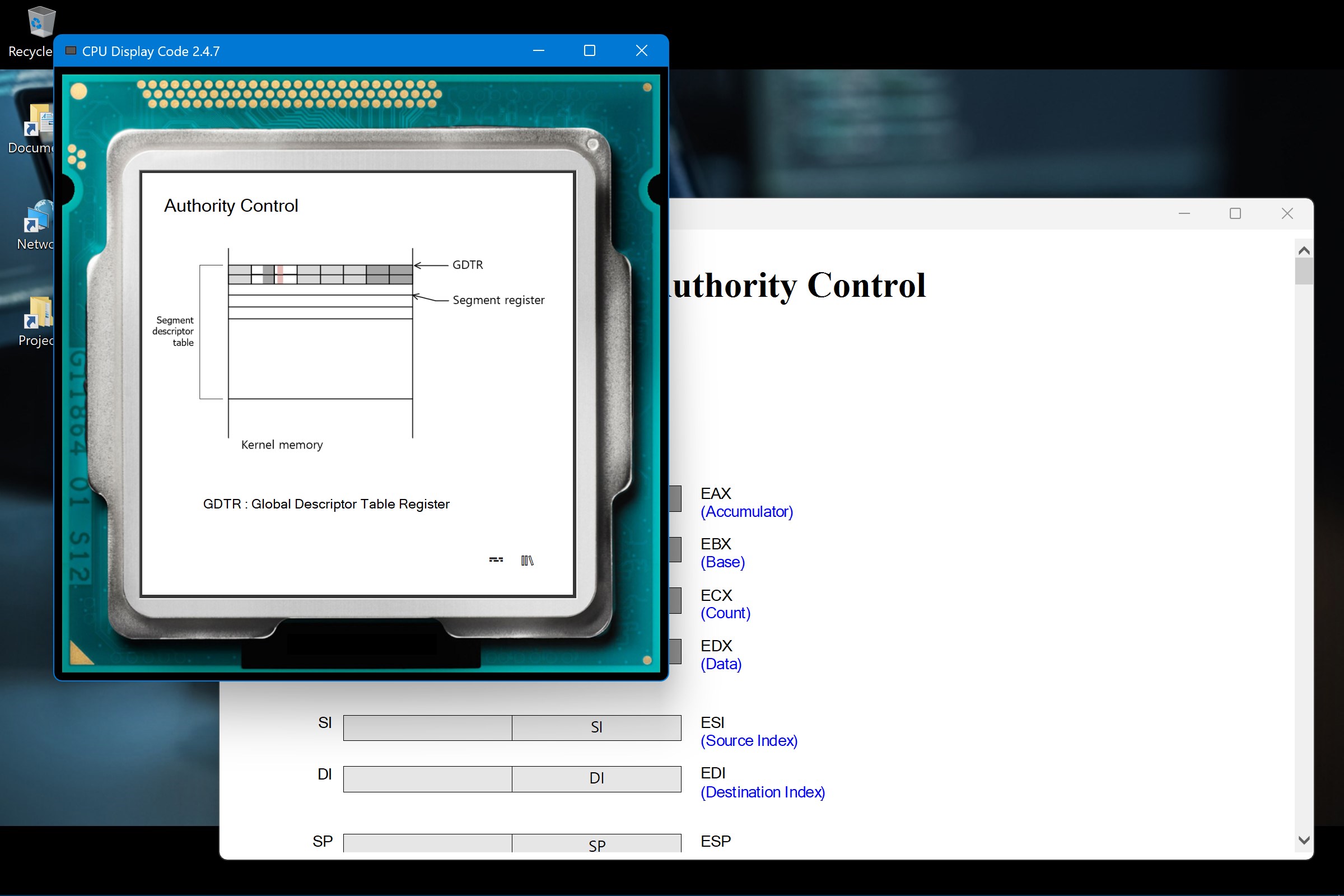Click the books library icon in CPU display
This screenshot has height=896, width=1344.
coord(527,561)
